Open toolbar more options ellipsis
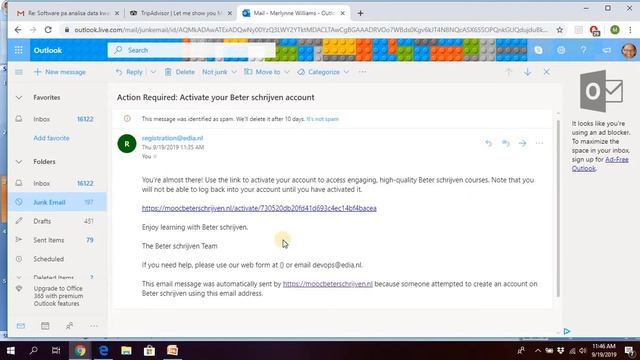The height and width of the screenshot is (360, 640). click(362, 72)
